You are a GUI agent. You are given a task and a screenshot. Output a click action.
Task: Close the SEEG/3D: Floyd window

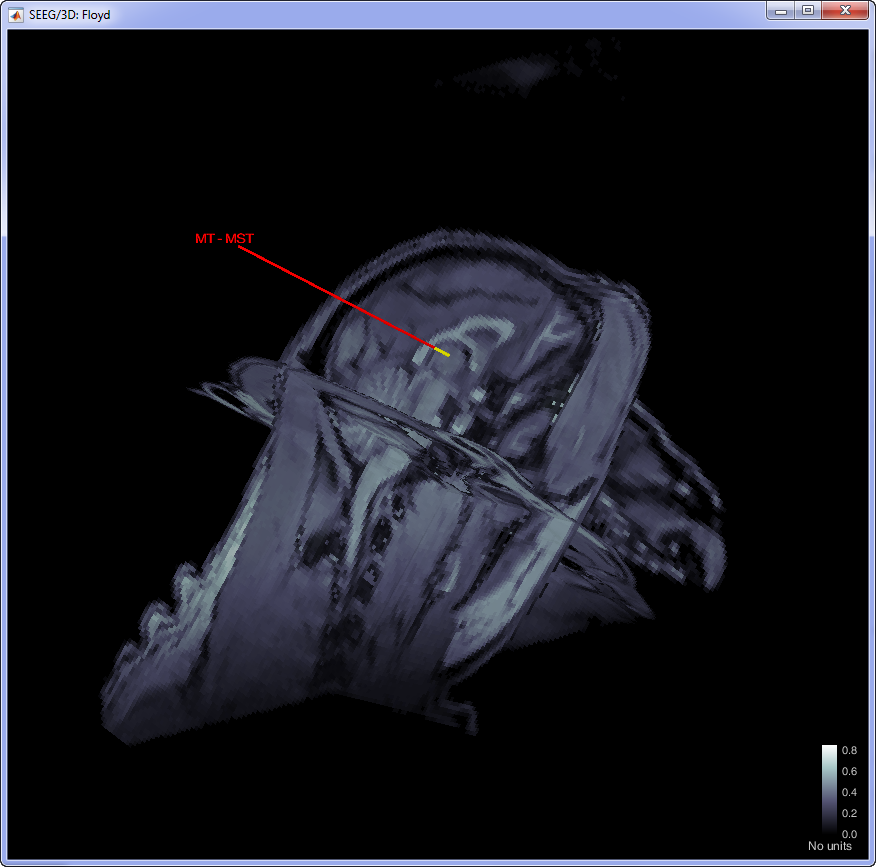point(845,10)
